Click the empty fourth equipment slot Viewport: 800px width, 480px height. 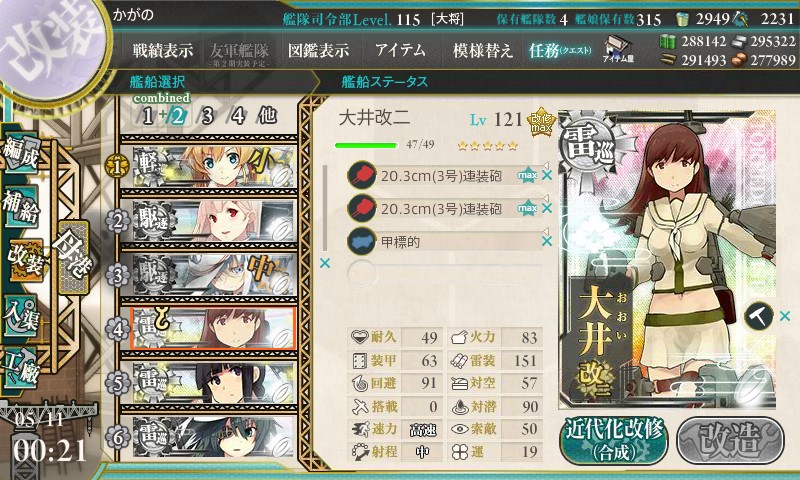point(444,274)
